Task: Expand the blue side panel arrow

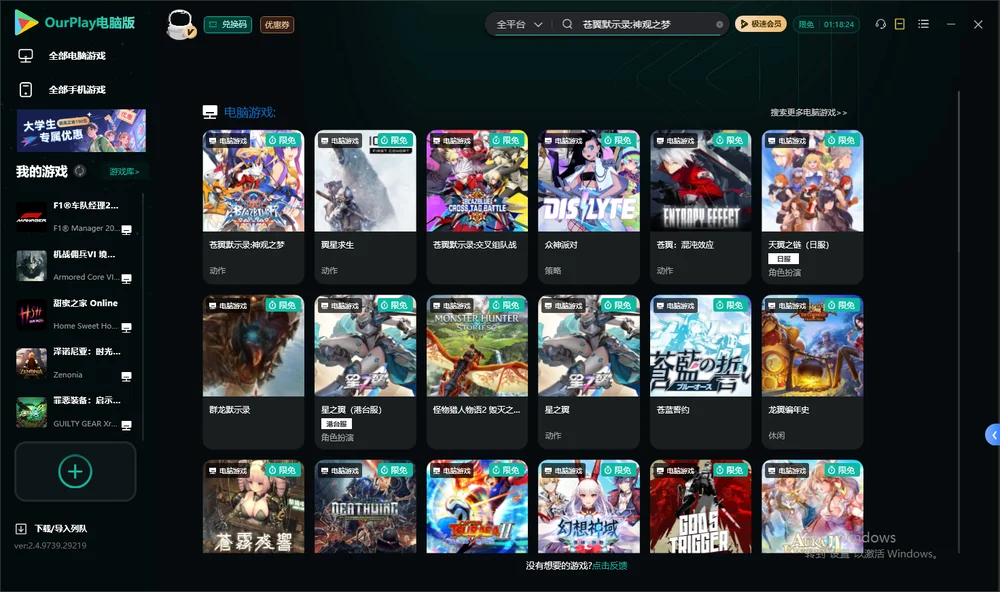Action: [x=992, y=434]
